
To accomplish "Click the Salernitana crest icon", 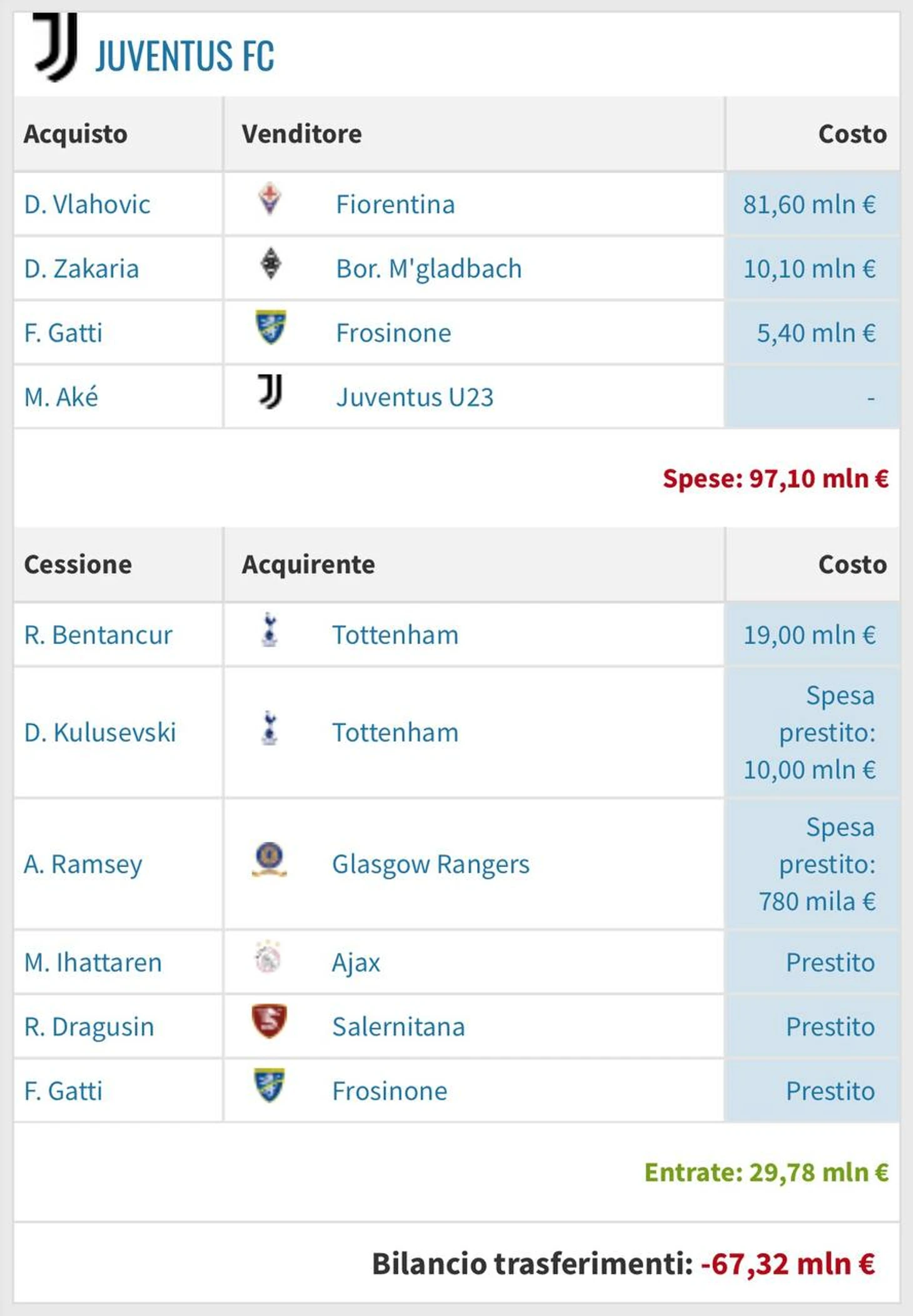I will click(270, 1021).
